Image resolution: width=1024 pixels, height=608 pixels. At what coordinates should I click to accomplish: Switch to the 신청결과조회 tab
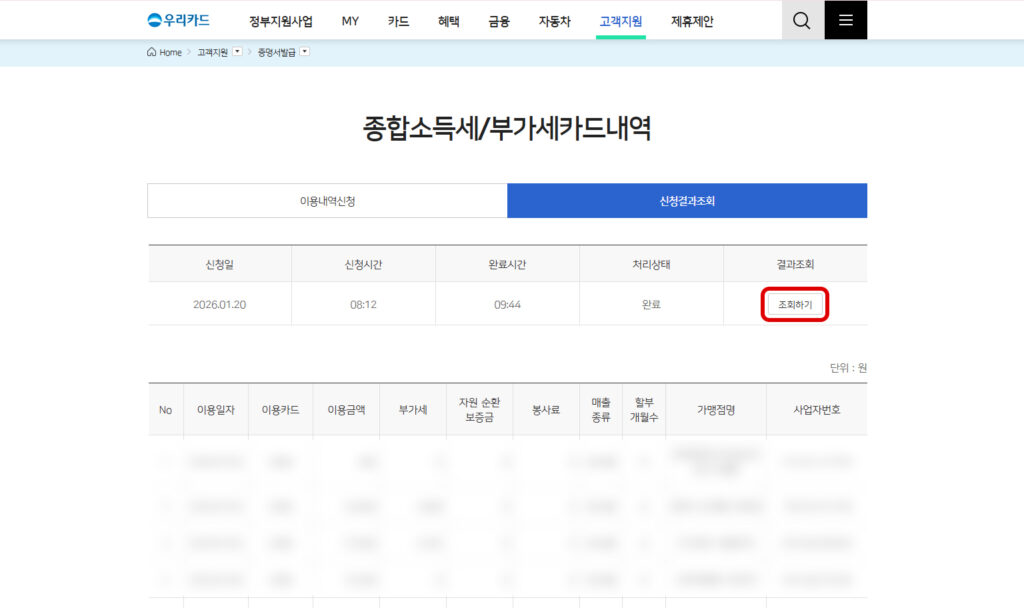[x=688, y=200]
